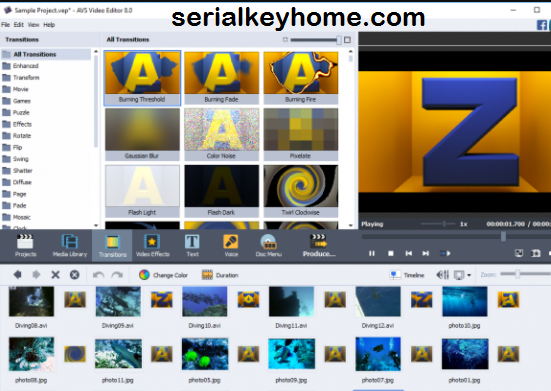Click the undo arrow button
This screenshot has width=551, height=391.
pos(98,275)
